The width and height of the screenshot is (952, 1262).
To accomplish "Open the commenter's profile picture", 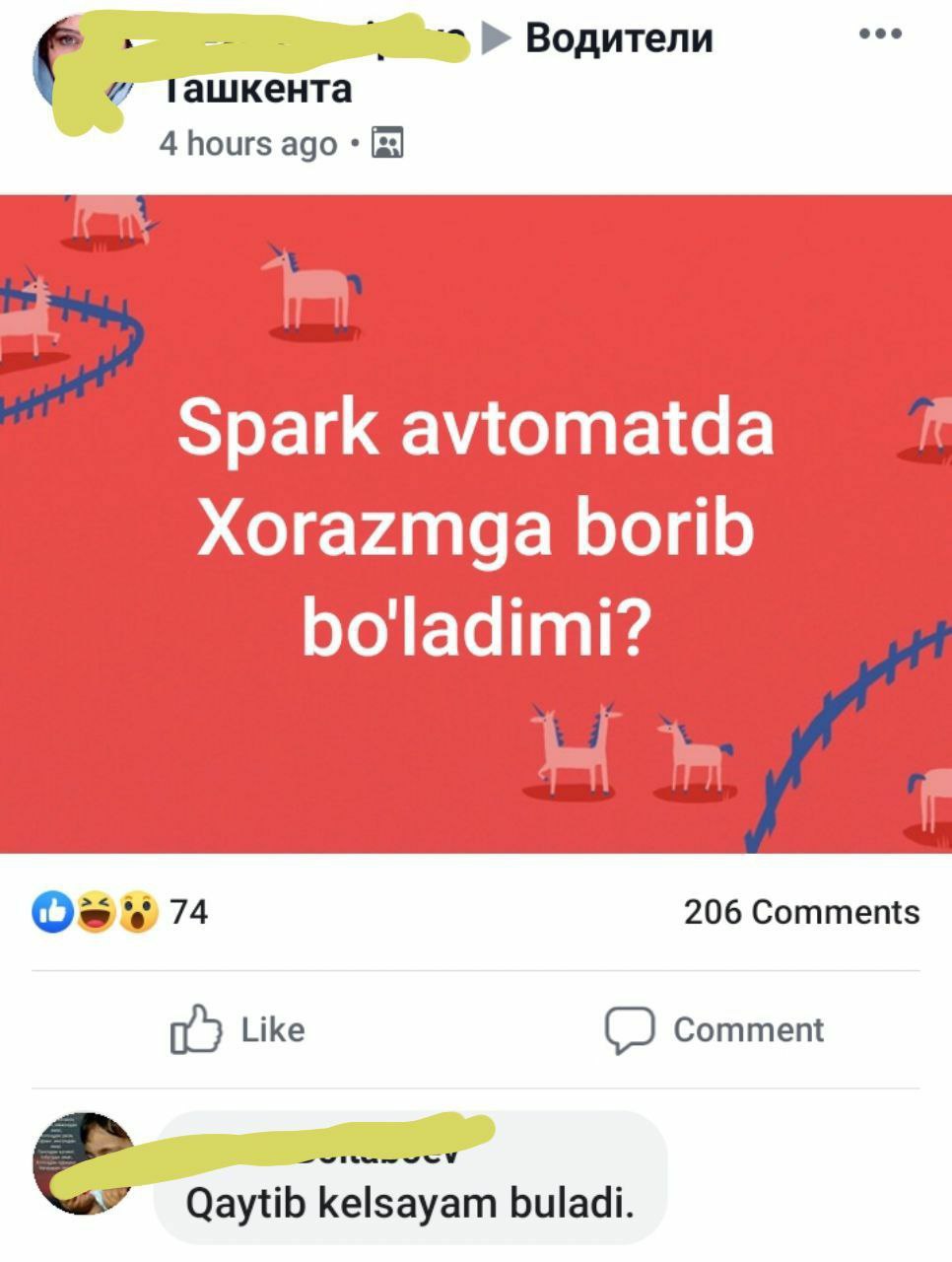I will coord(84,1162).
